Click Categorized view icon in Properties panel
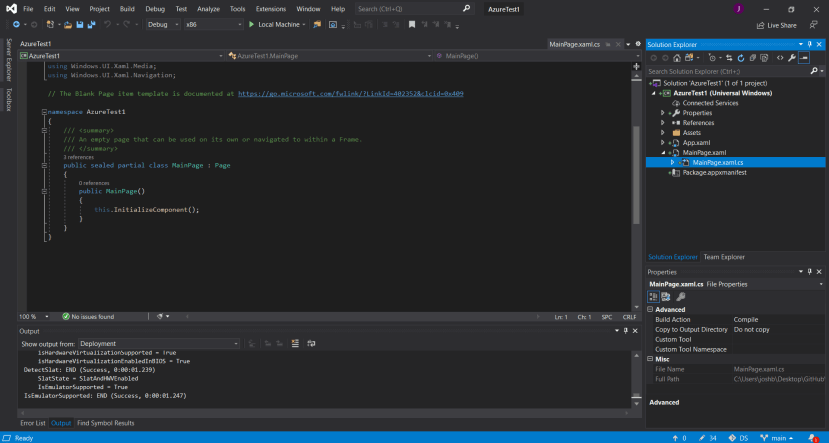 pyautogui.click(x=653, y=297)
